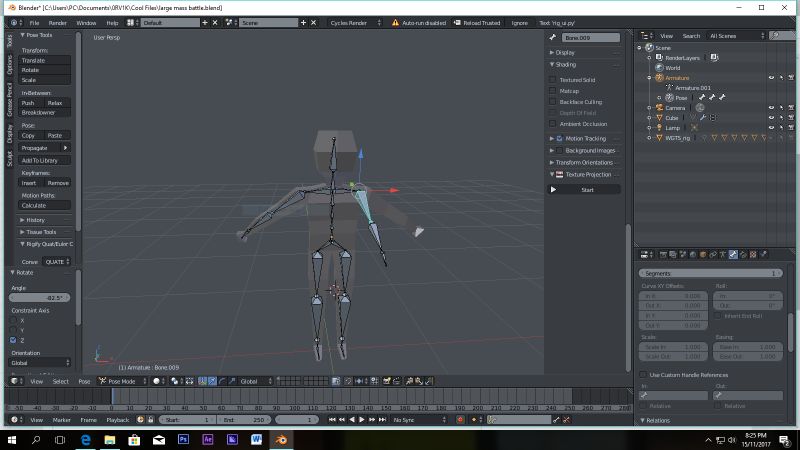
Task: Enable the Backface Culling checkbox
Action: 553,102
